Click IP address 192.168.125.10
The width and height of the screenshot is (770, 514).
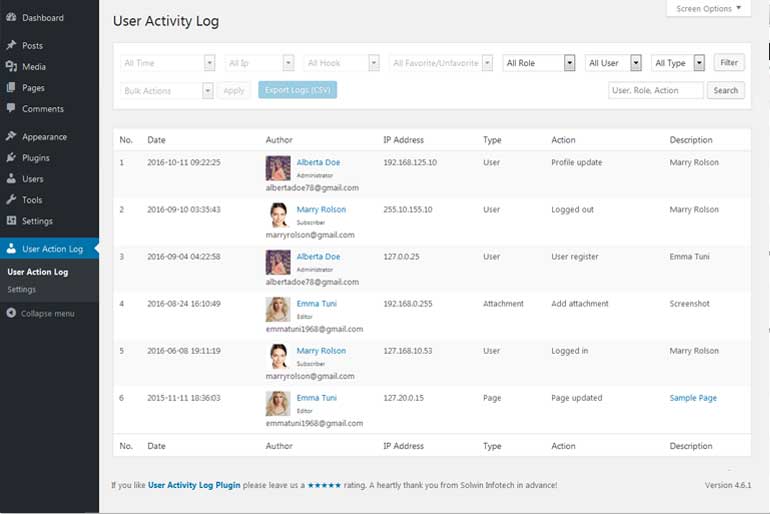coord(410,162)
